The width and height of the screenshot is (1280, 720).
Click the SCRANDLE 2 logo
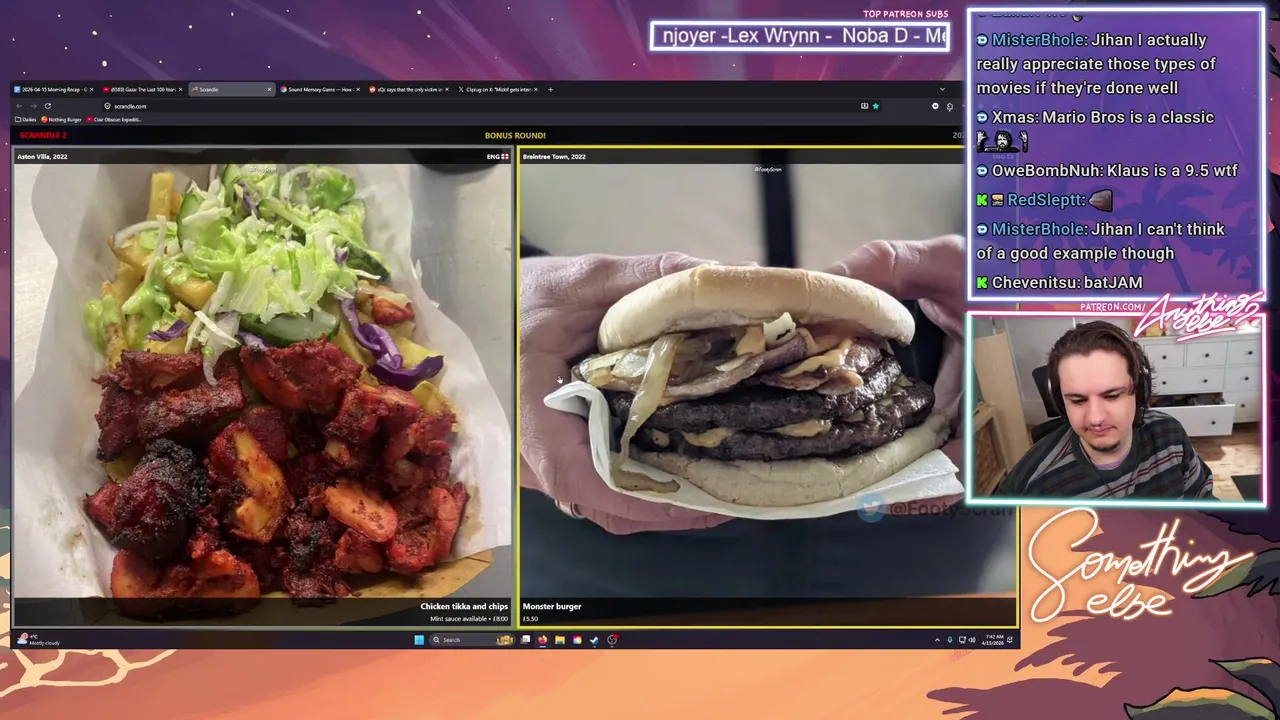[x=42, y=135]
